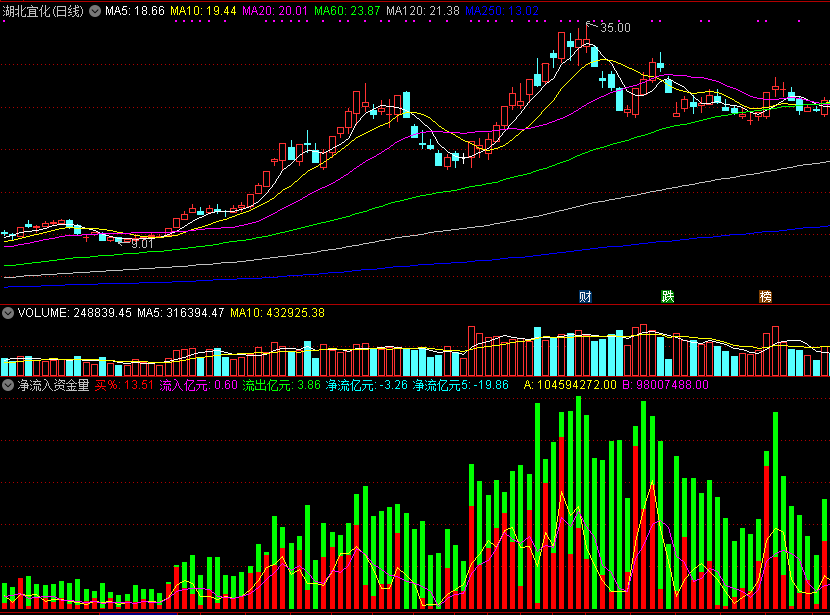Click the 跌 event marker icon
The height and width of the screenshot is (615, 830).
pos(667,296)
